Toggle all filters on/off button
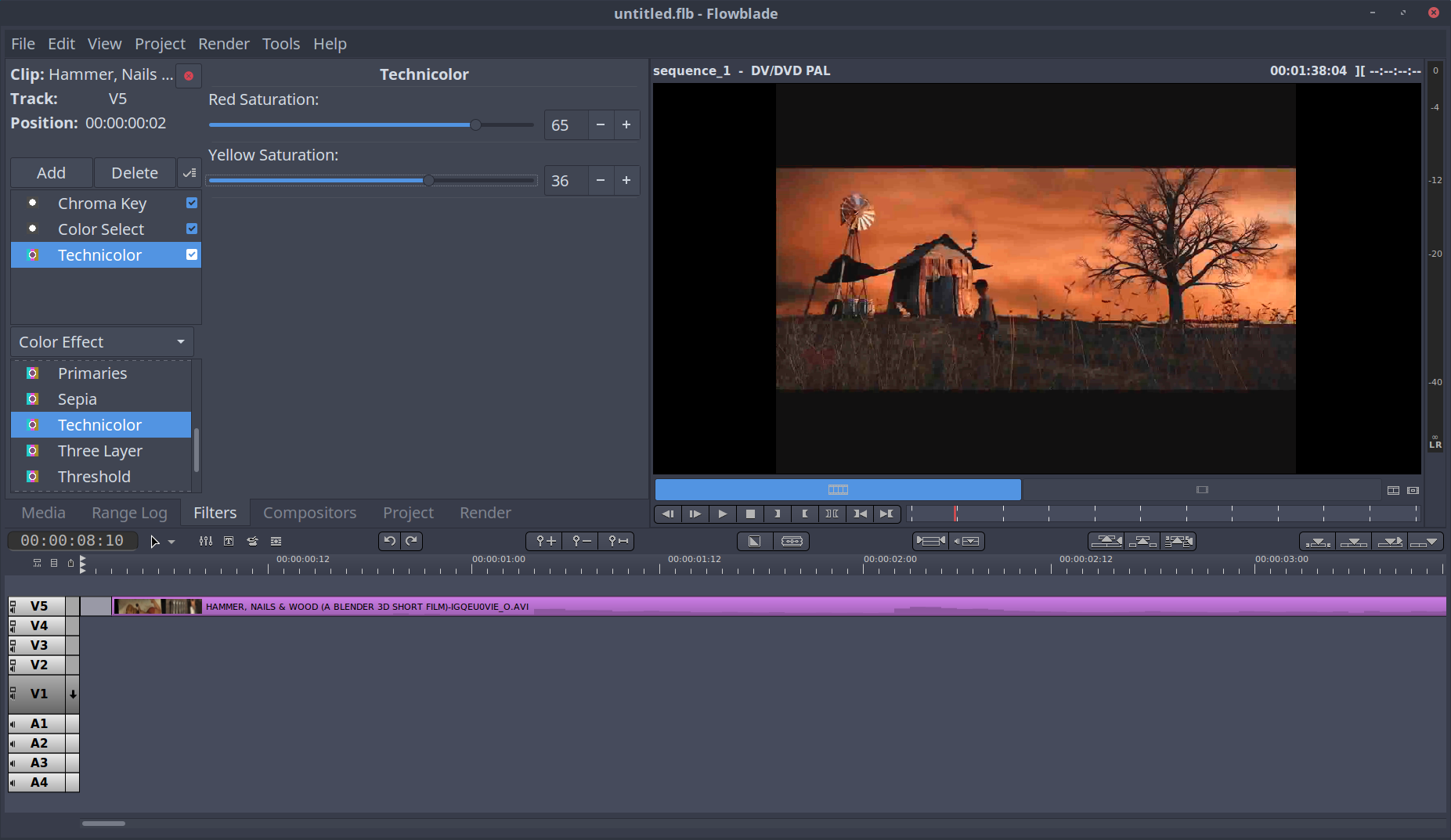1451x840 pixels. click(189, 173)
